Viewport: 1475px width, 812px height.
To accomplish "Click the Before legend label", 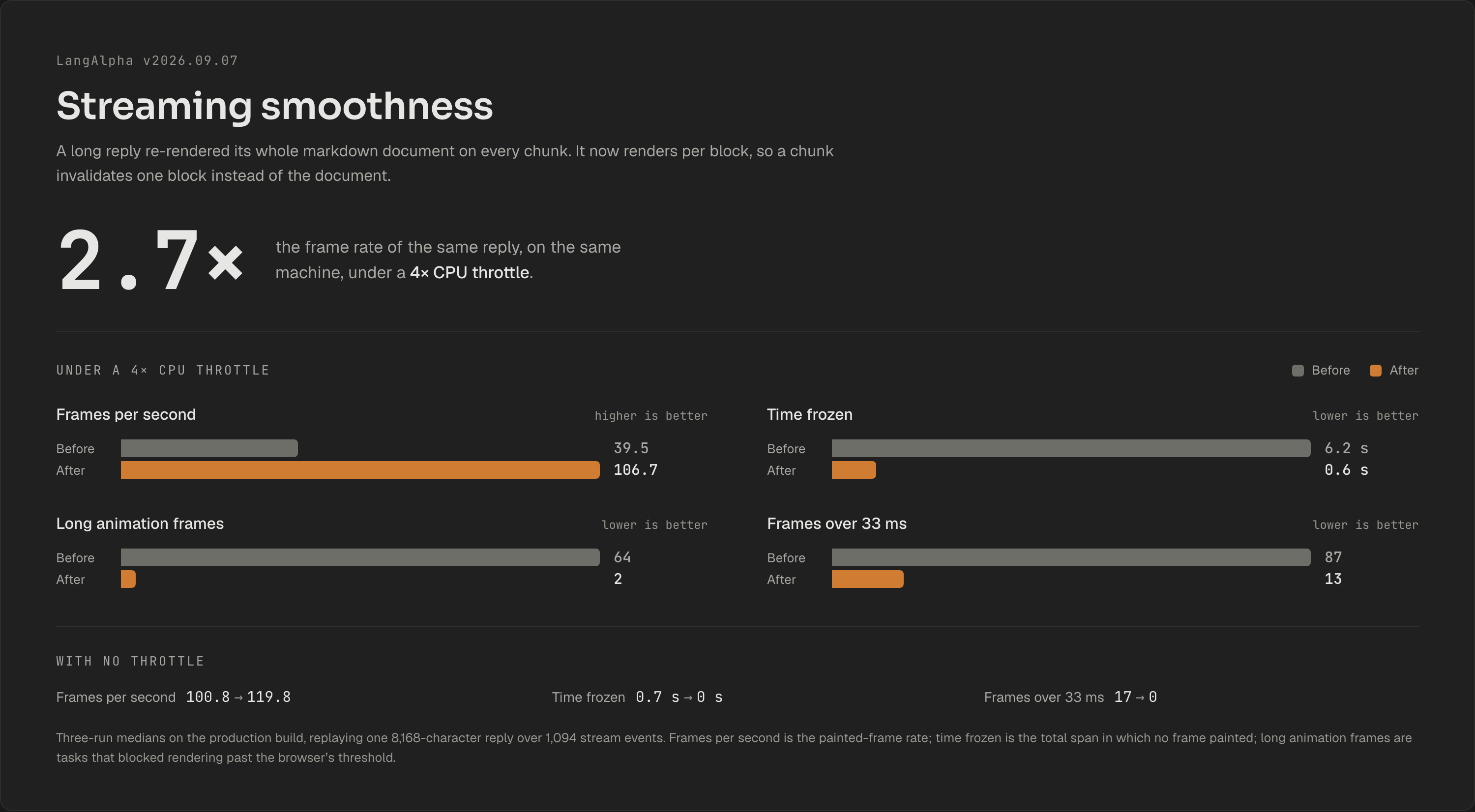I will coord(1331,370).
